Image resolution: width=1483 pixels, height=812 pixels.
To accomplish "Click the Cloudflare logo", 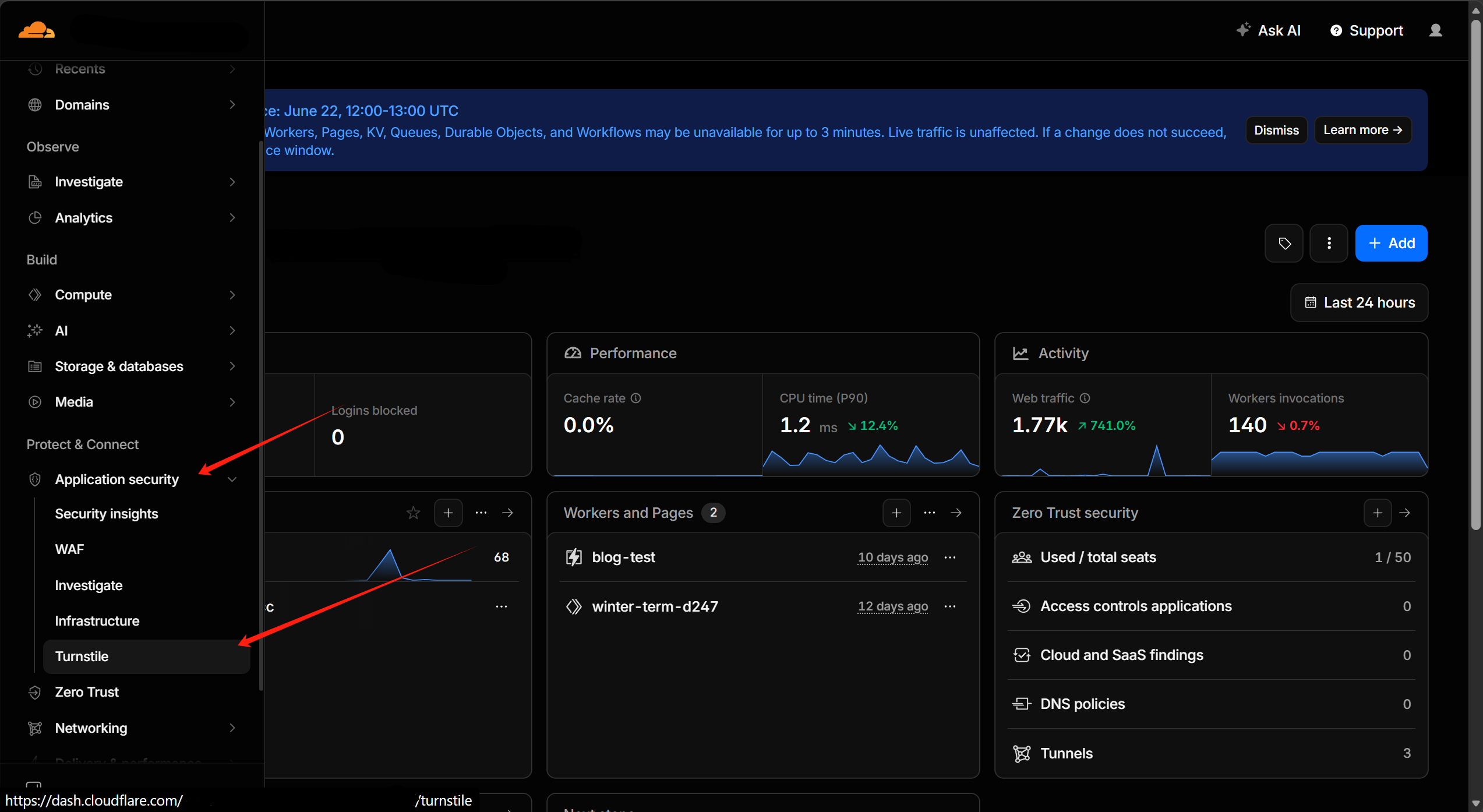I will [x=36, y=30].
